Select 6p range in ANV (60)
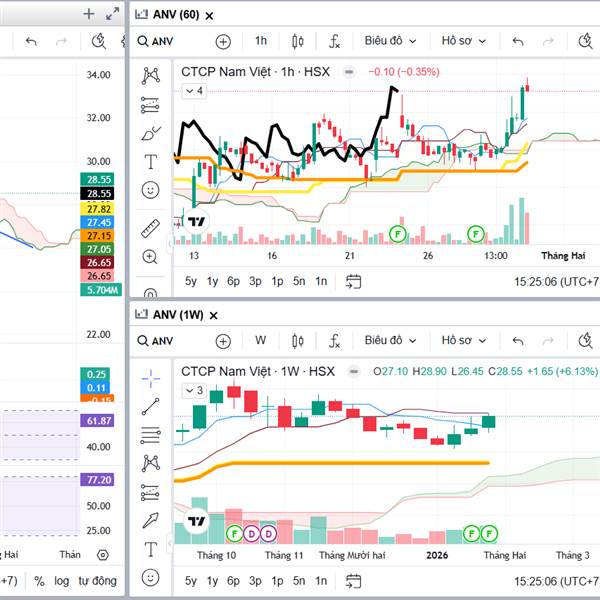Screen dimensions: 600x600 (233, 281)
